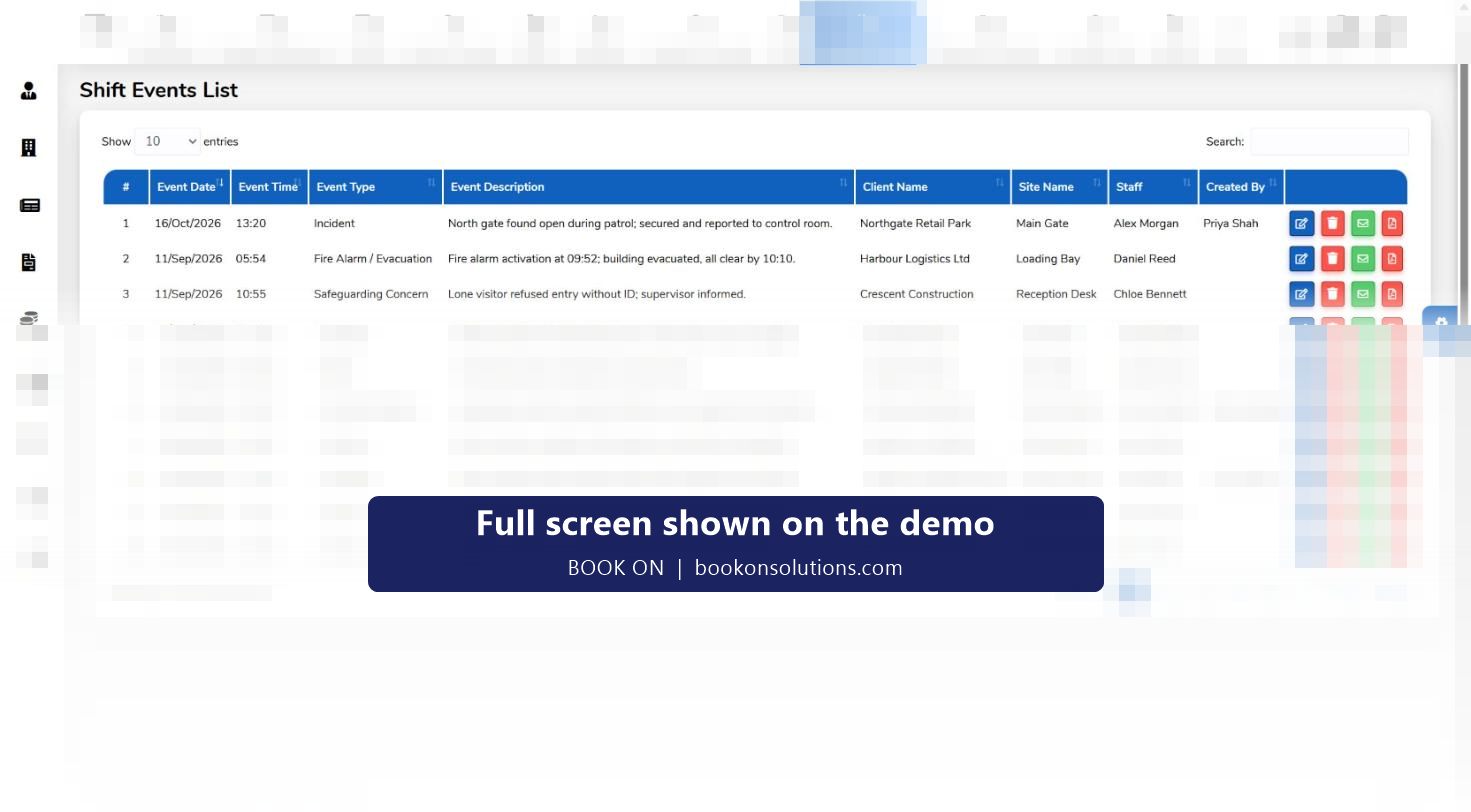Edit the Crescent Construction event
Image resolution: width=1471 pixels, height=812 pixels.
click(1301, 294)
